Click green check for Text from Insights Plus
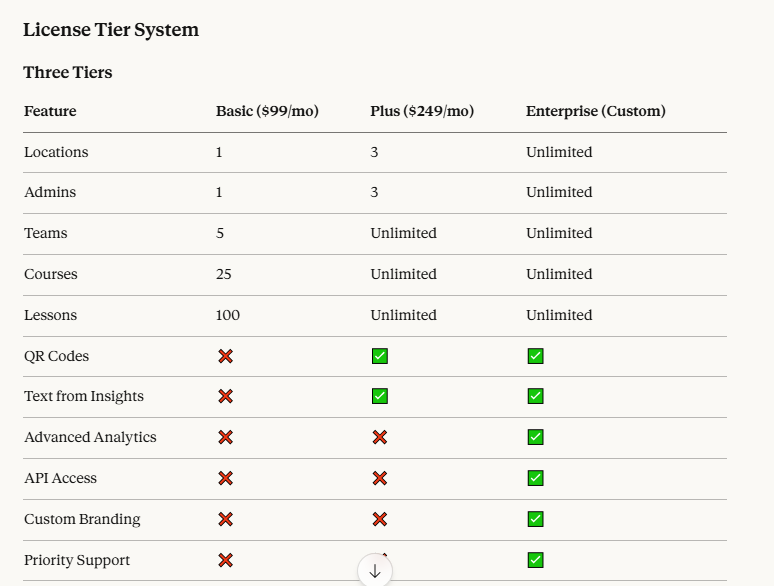 [380, 396]
